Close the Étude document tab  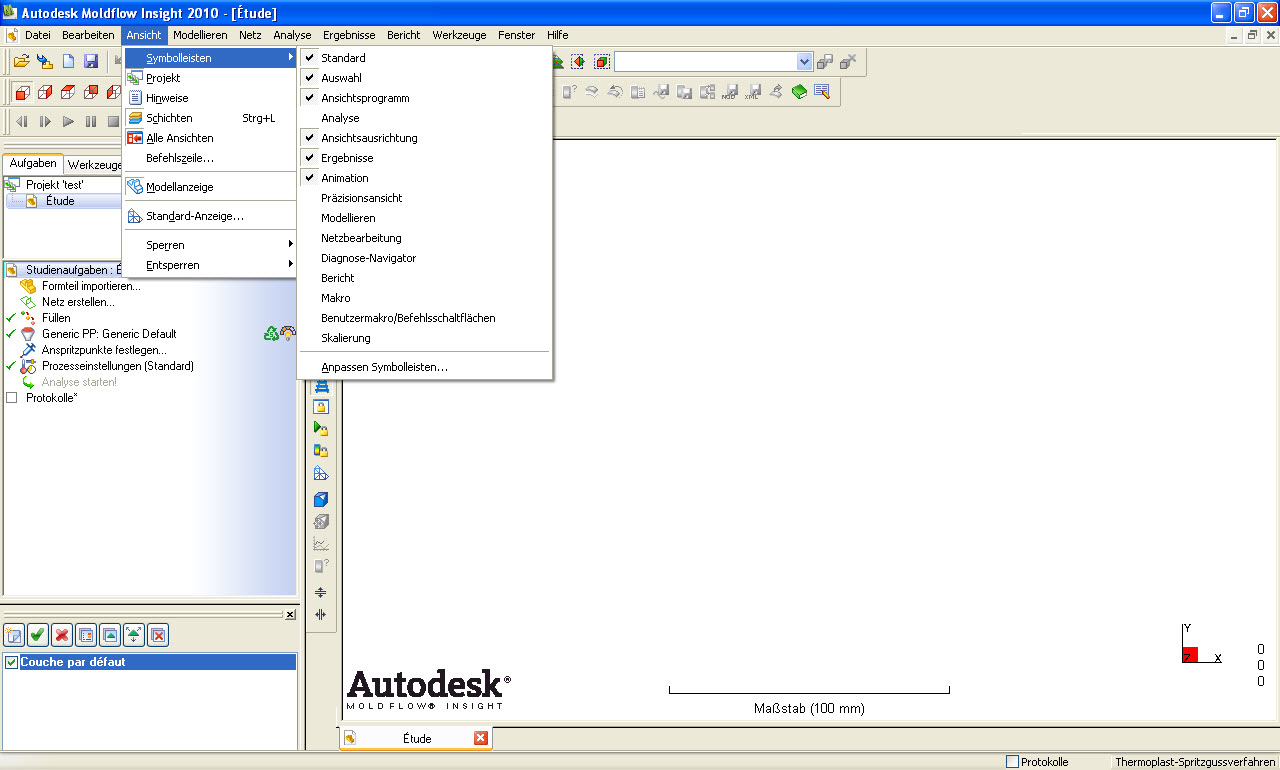[480, 738]
